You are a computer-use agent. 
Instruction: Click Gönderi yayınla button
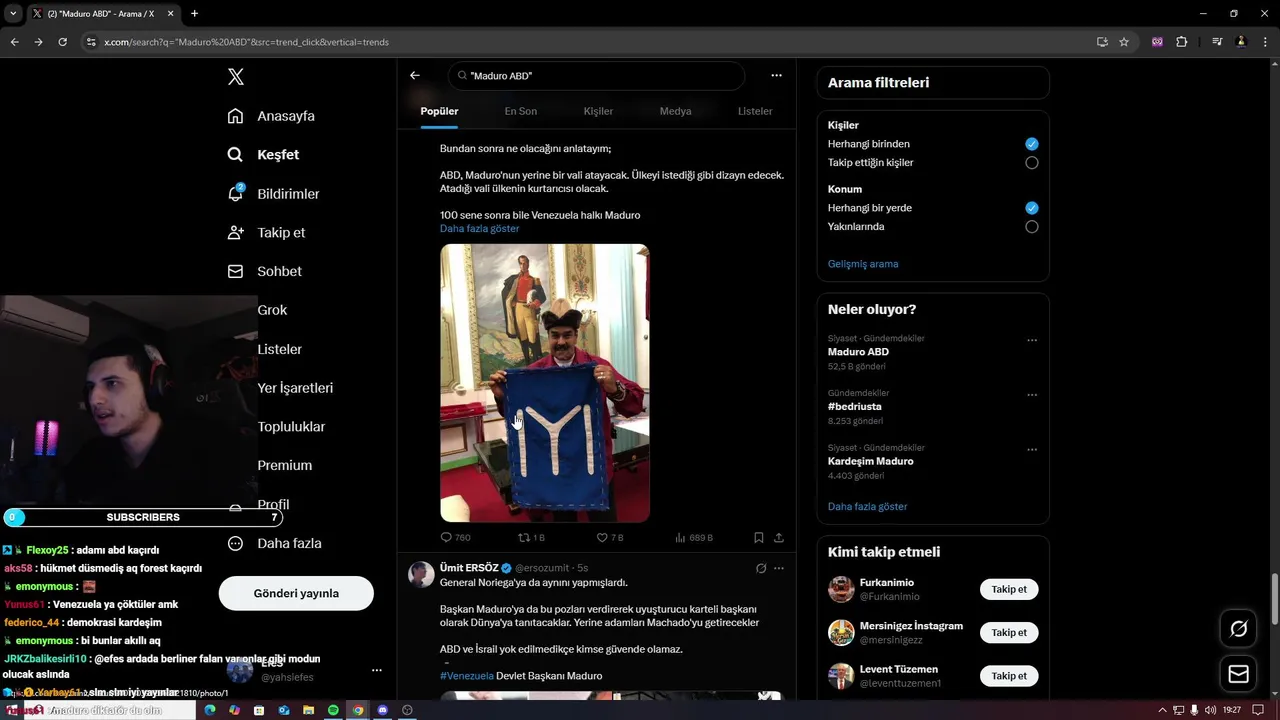pyautogui.click(x=296, y=593)
